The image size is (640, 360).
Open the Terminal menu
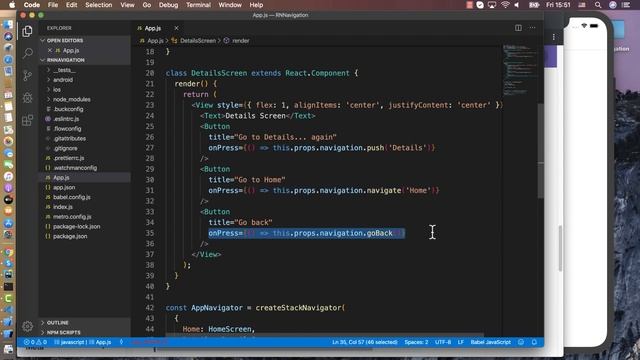coord(198,5)
